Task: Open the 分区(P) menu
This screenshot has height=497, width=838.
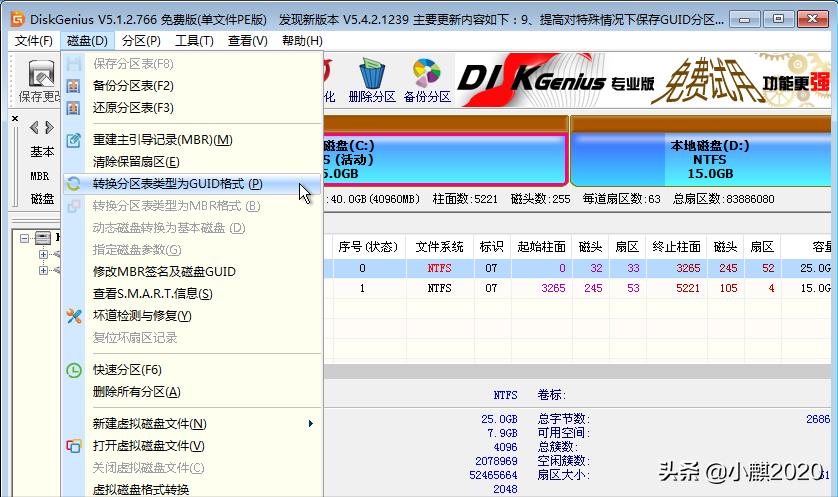Action: 141,41
